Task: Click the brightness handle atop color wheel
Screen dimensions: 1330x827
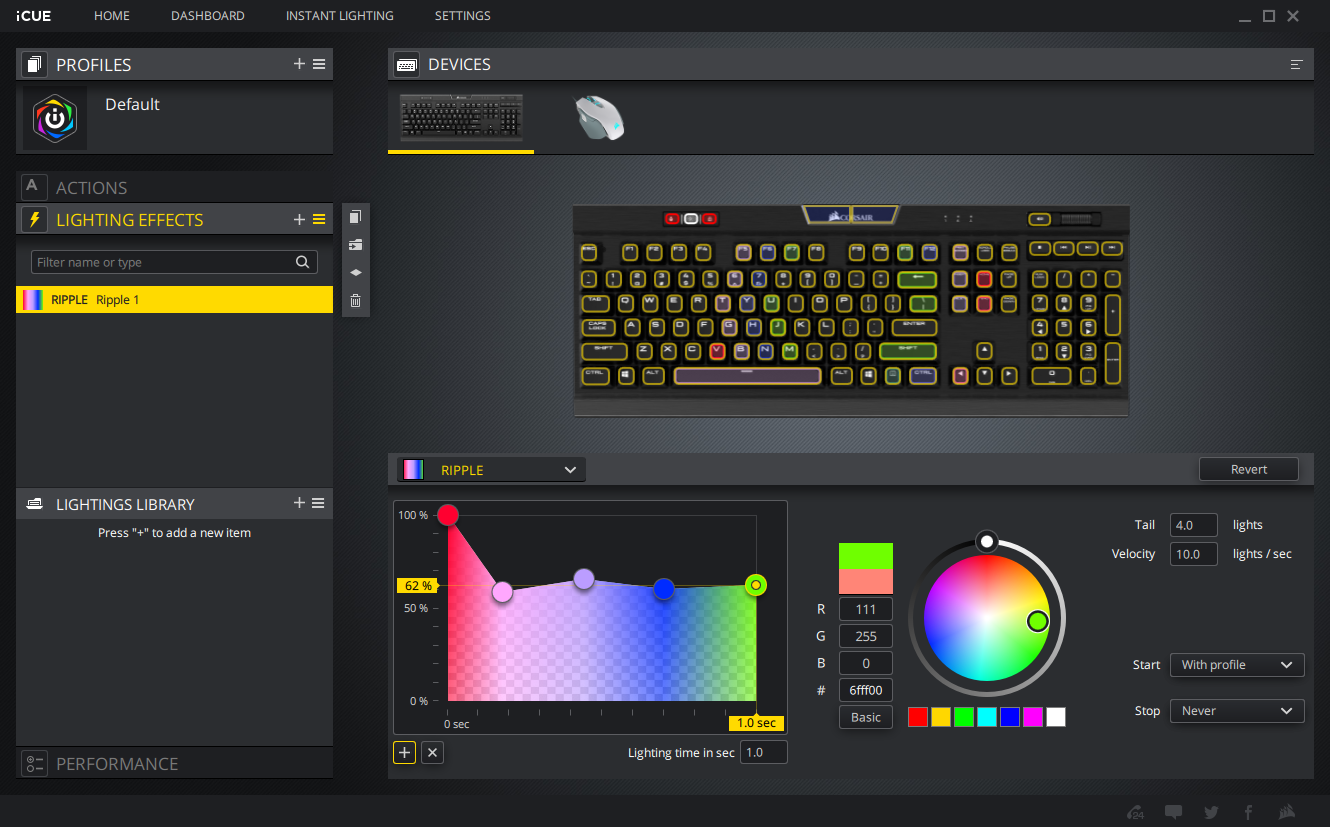Action: click(x=987, y=541)
